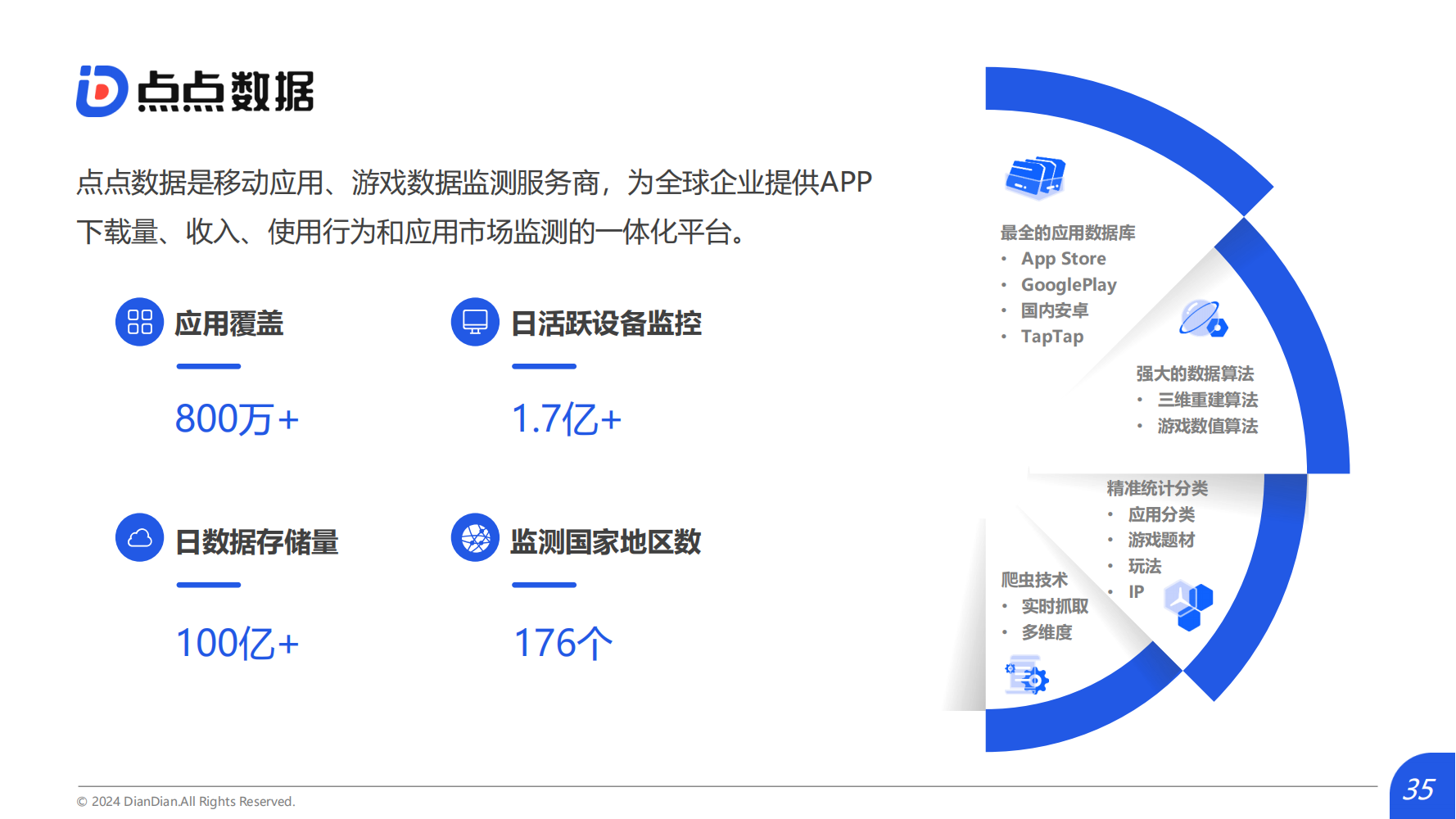Click the cloud icon beside 日数据存储量
The width and height of the screenshot is (1456, 819).
(x=139, y=537)
